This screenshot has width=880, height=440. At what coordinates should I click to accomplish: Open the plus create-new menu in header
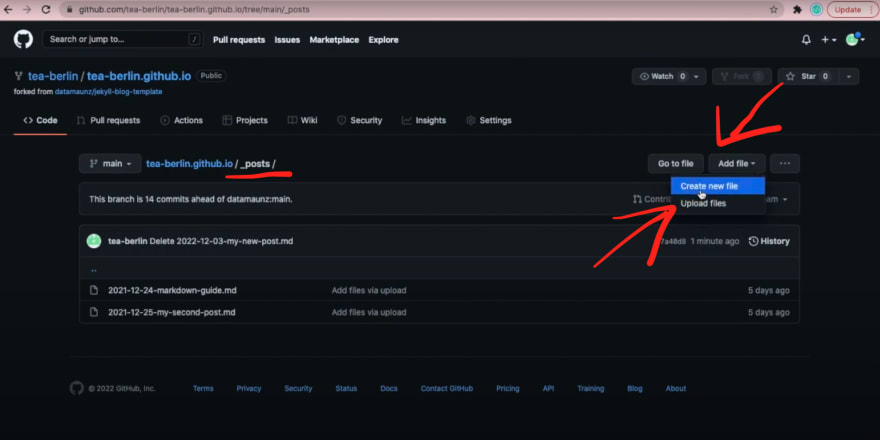[829, 40]
